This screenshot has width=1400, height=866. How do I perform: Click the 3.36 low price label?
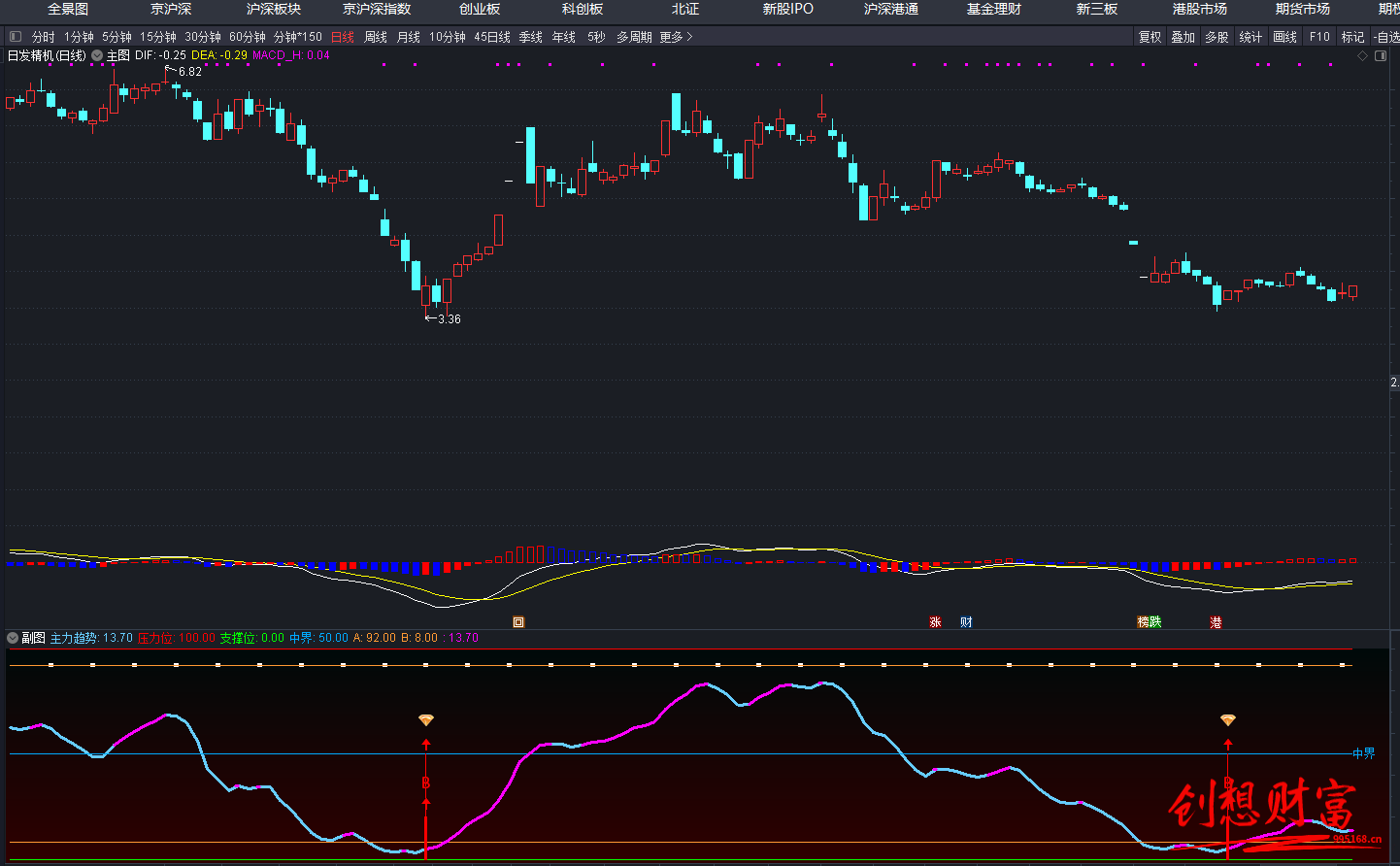point(450,319)
